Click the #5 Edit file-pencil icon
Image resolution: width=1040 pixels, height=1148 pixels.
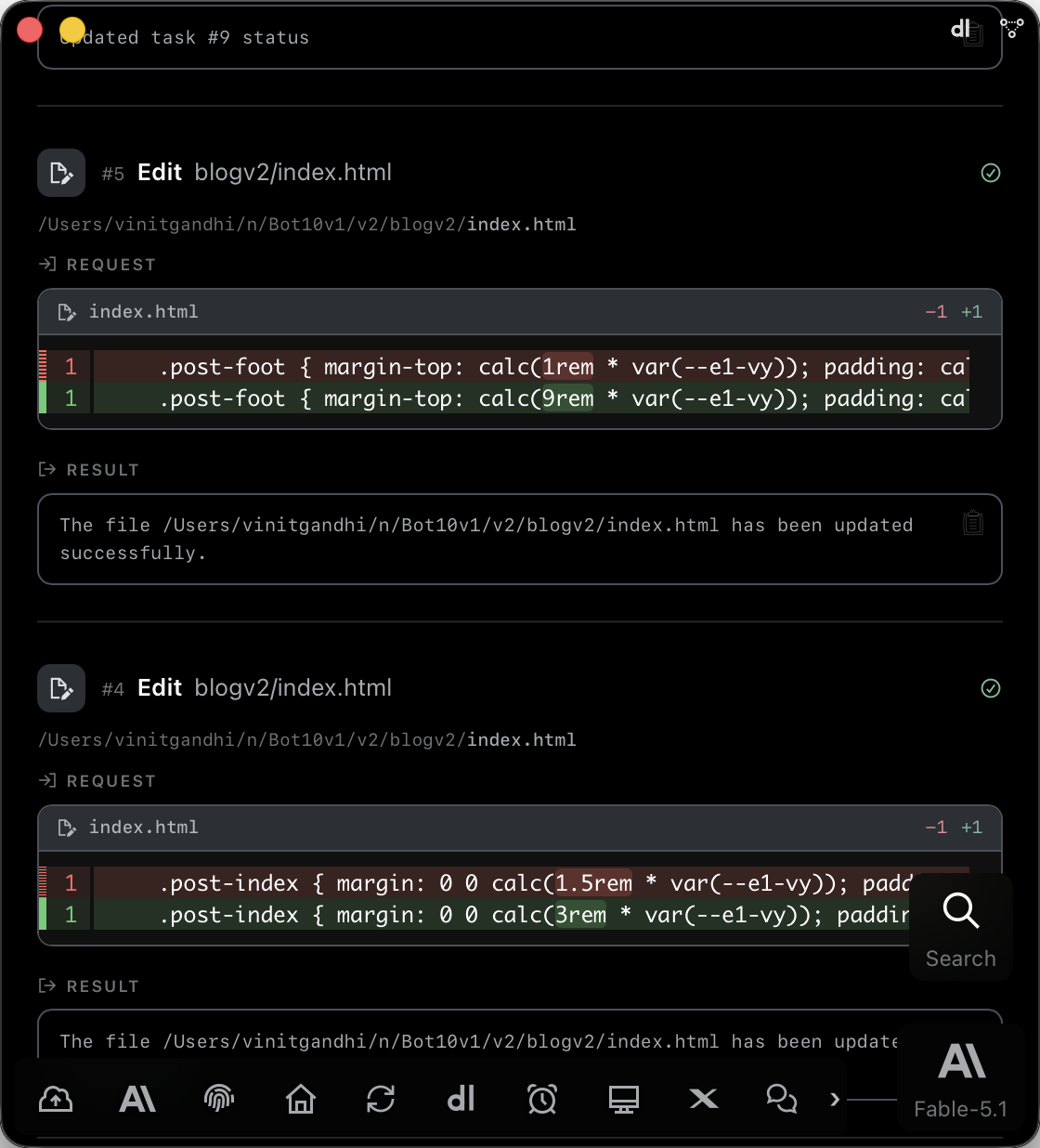61,173
